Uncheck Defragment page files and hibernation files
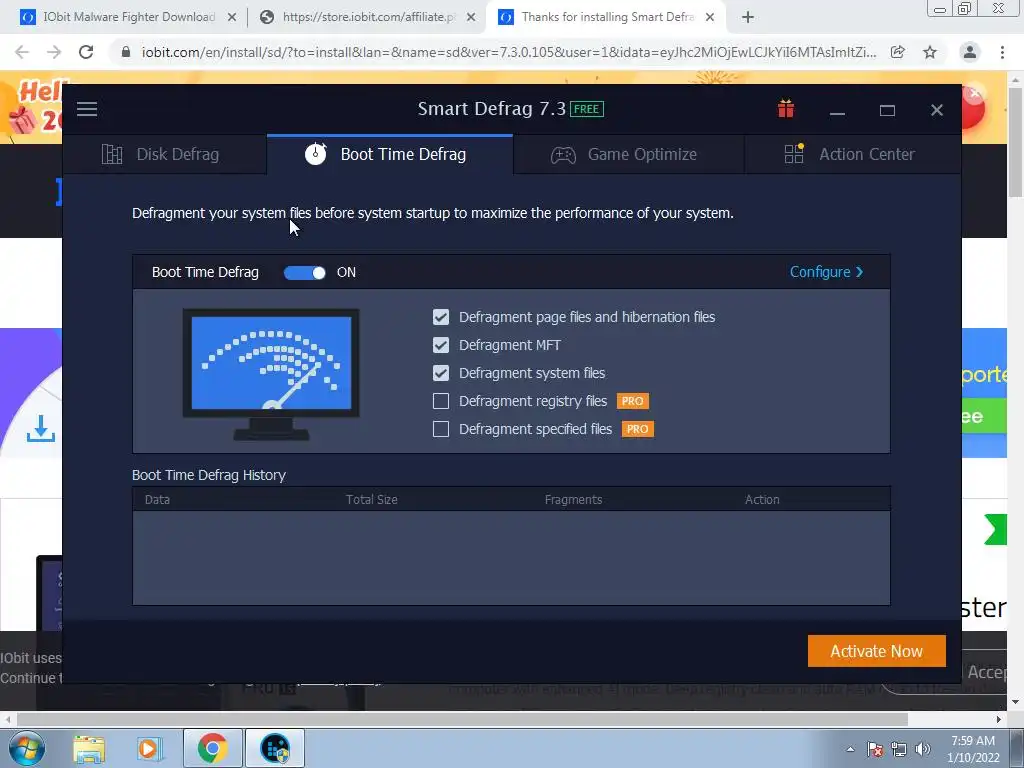The width and height of the screenshot is (1024, 768). 441,317
